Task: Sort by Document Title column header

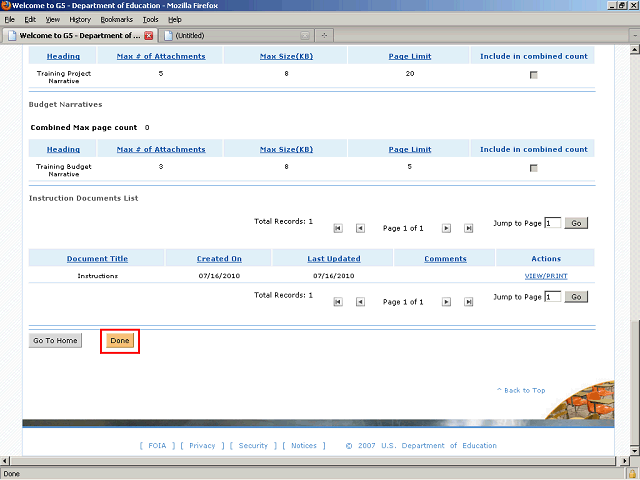Action: coord(97,258)
